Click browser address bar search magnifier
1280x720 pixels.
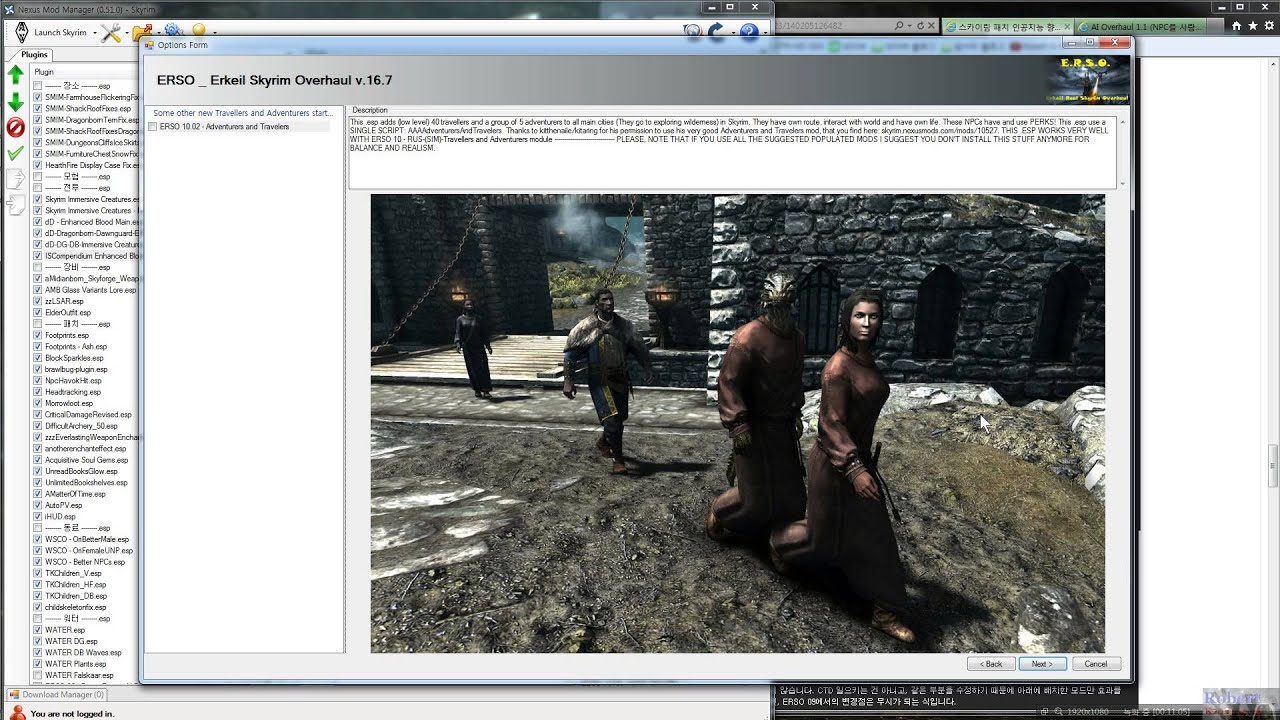899,26
